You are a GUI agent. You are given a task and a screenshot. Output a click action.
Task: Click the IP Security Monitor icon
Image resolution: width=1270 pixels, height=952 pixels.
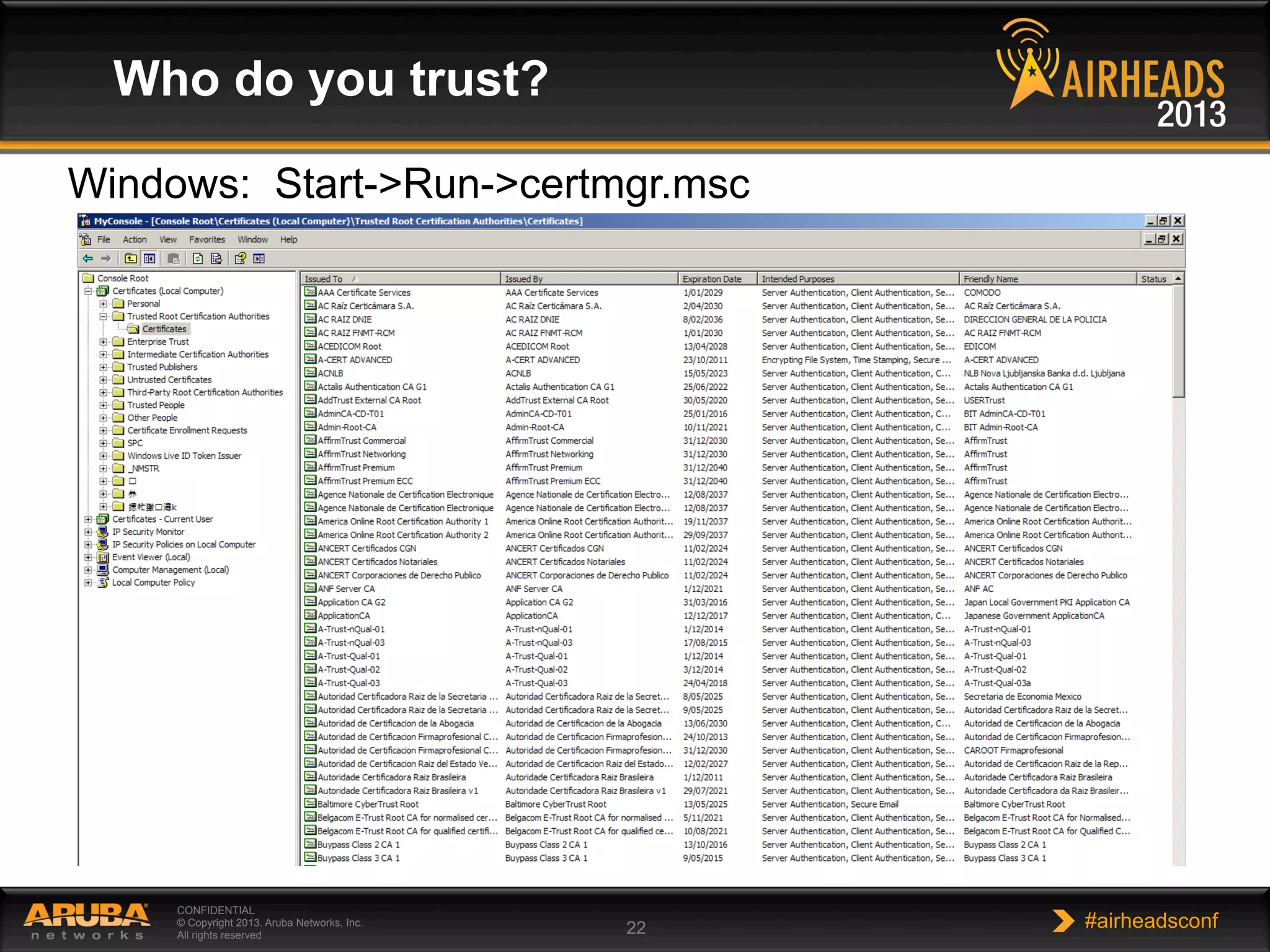pyautogui.click(x=103, y=532)
